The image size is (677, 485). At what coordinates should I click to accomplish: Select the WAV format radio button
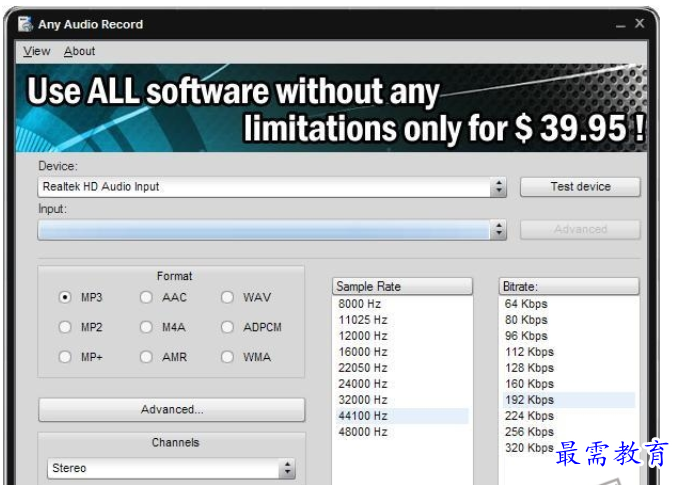[227, 297]
